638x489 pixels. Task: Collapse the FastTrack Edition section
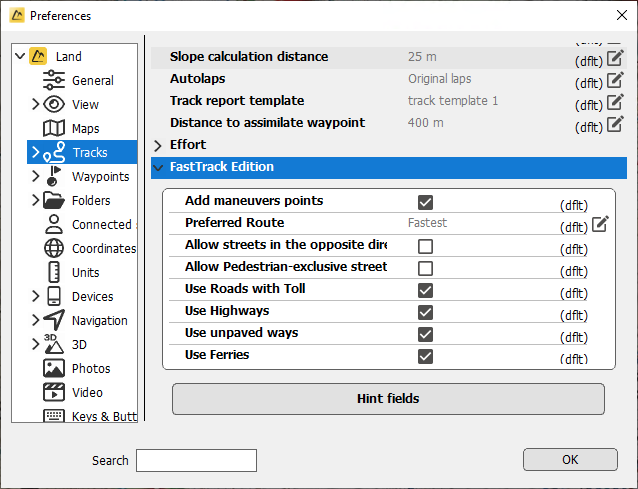coord(158,167)
